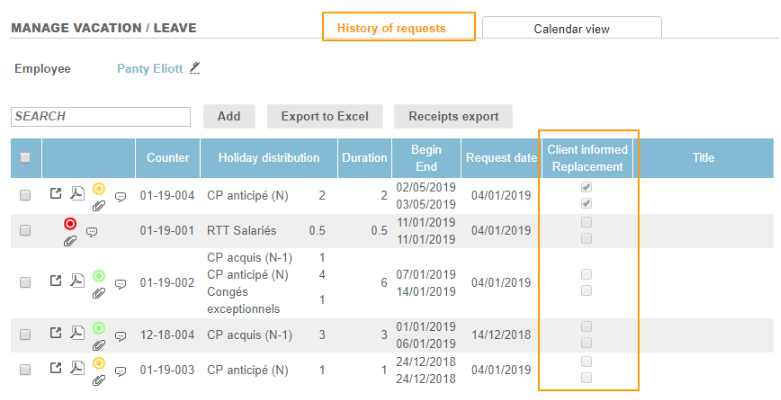
Task: Focus the SEARCH input field
Action: click(100, 117)
